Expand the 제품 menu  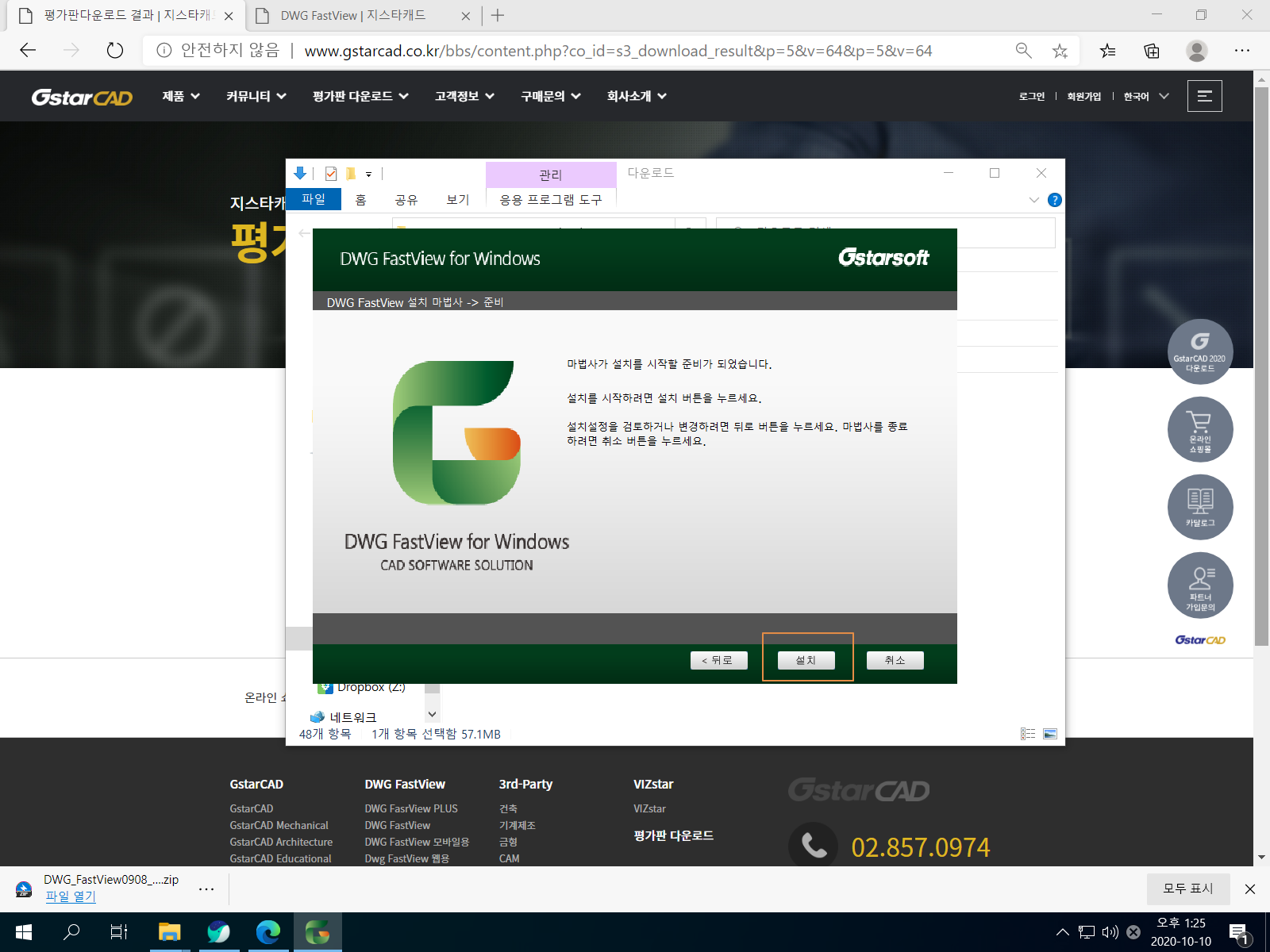pos(181,96)
